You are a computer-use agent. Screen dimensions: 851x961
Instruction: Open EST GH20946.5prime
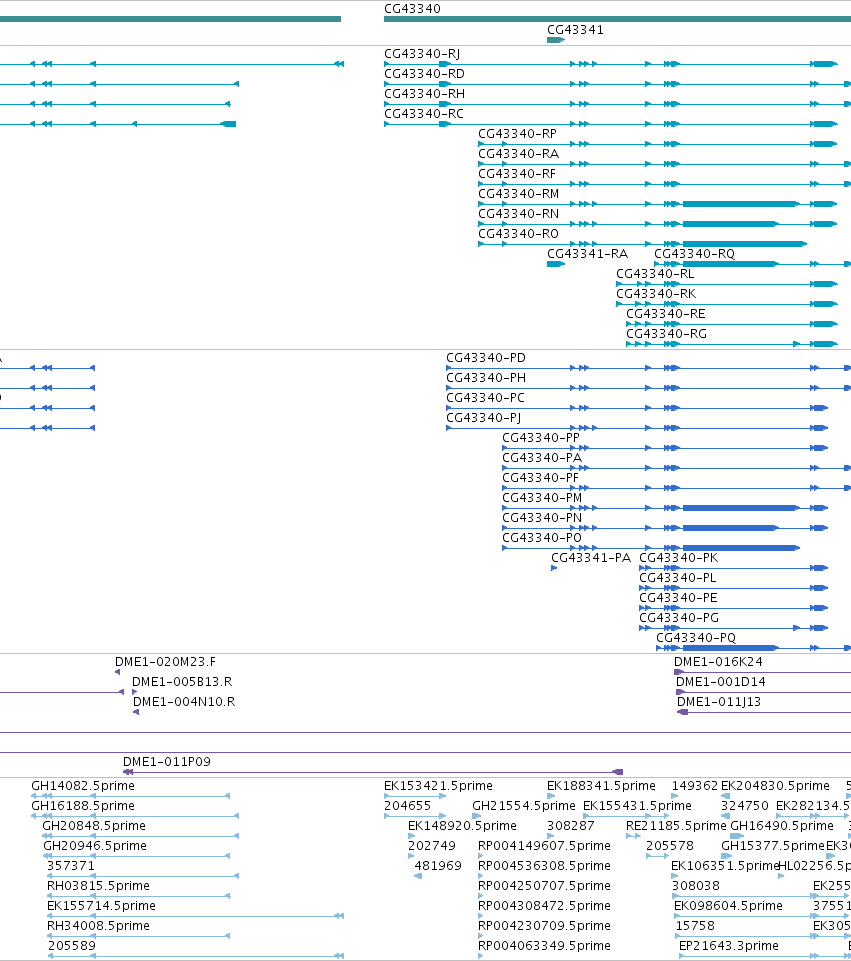point(94,846)
